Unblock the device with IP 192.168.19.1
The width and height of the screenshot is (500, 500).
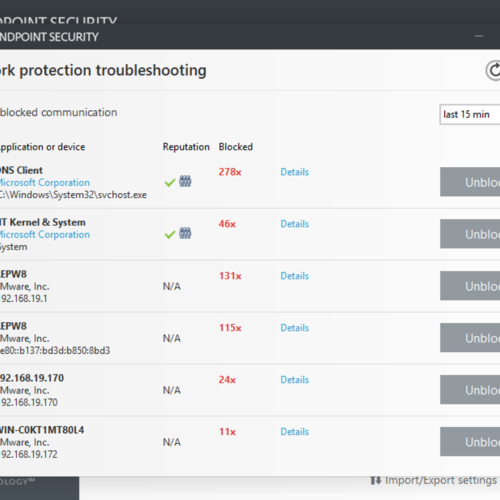470,286
